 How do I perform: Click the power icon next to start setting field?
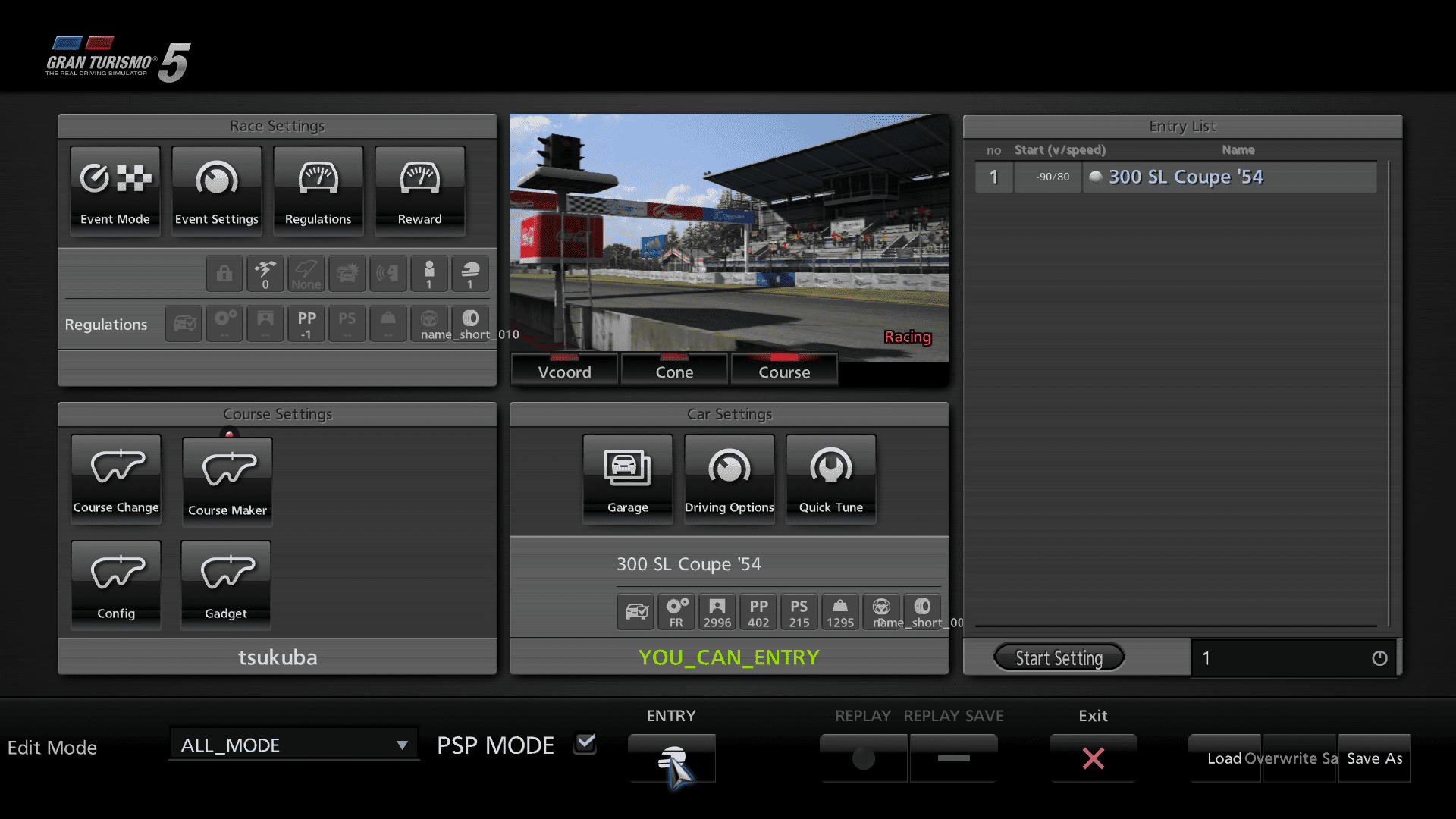(x=1379, y=657)
